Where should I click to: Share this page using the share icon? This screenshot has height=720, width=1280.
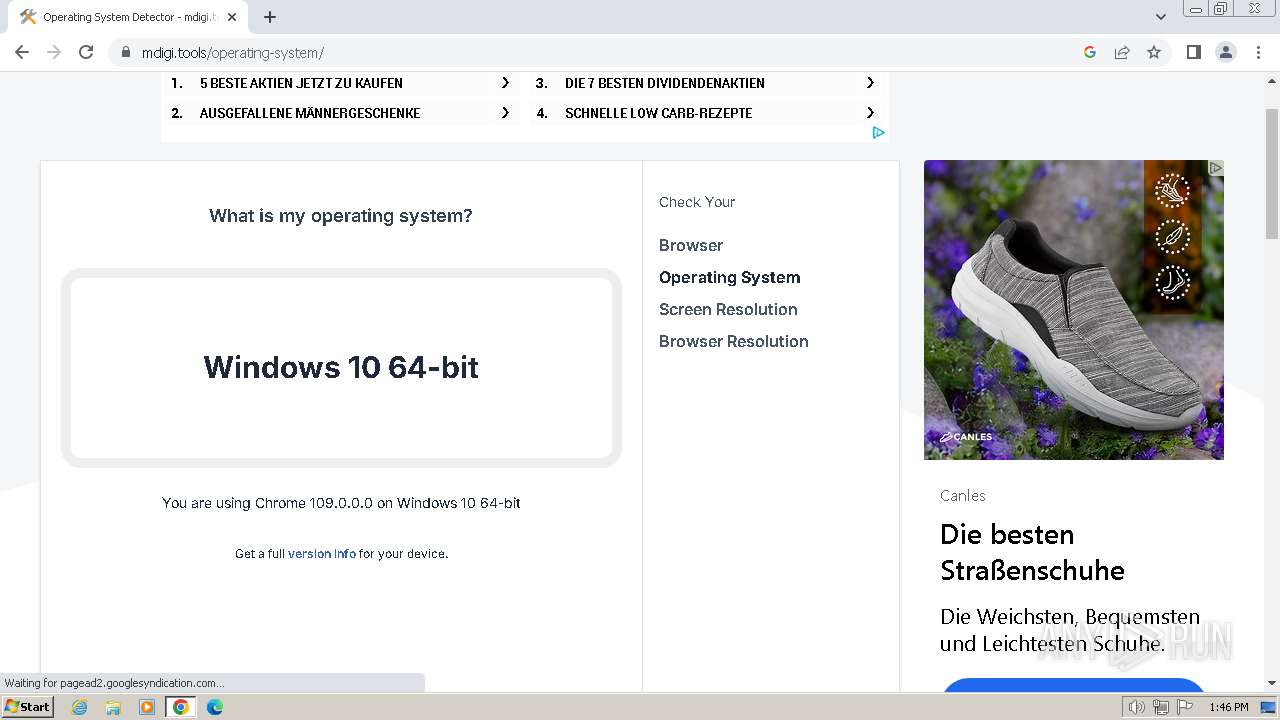[x=1122, y=52]
